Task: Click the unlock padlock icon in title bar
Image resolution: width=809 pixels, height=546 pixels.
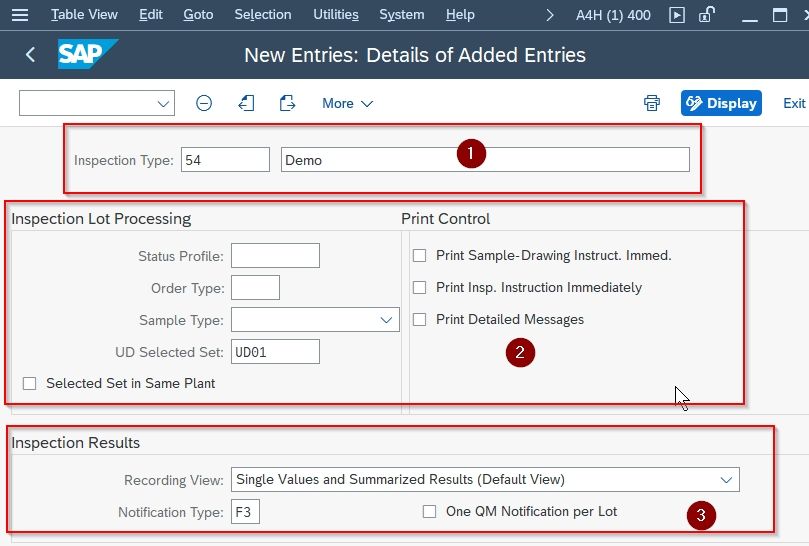Action: [707, 14]
